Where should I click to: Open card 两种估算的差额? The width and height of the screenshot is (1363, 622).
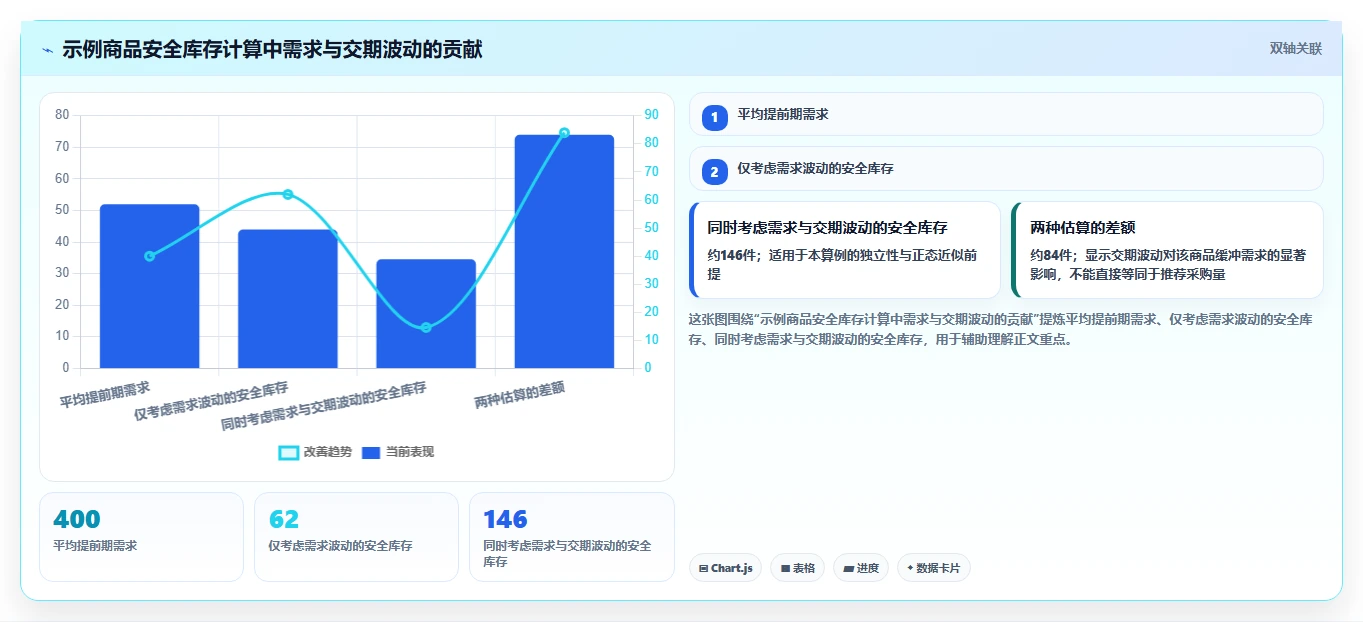click(x=1168, y=250)
